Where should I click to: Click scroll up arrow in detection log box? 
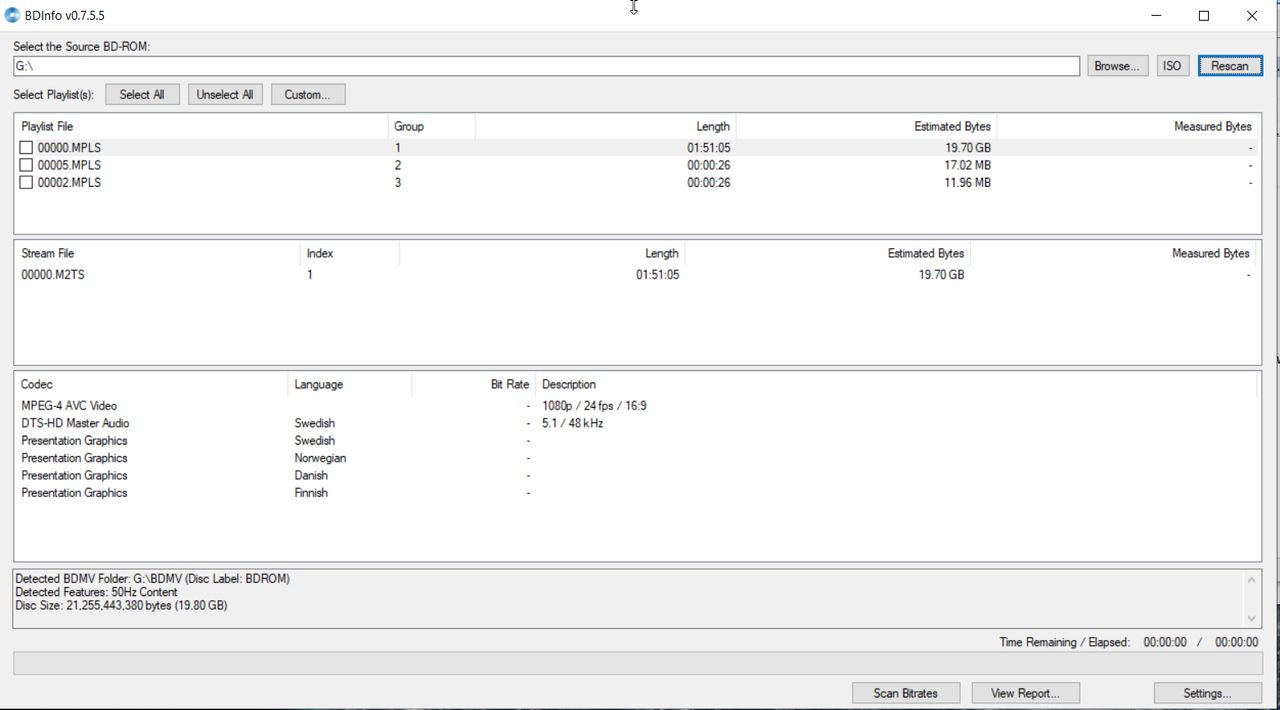click(x=1251, y=580)
